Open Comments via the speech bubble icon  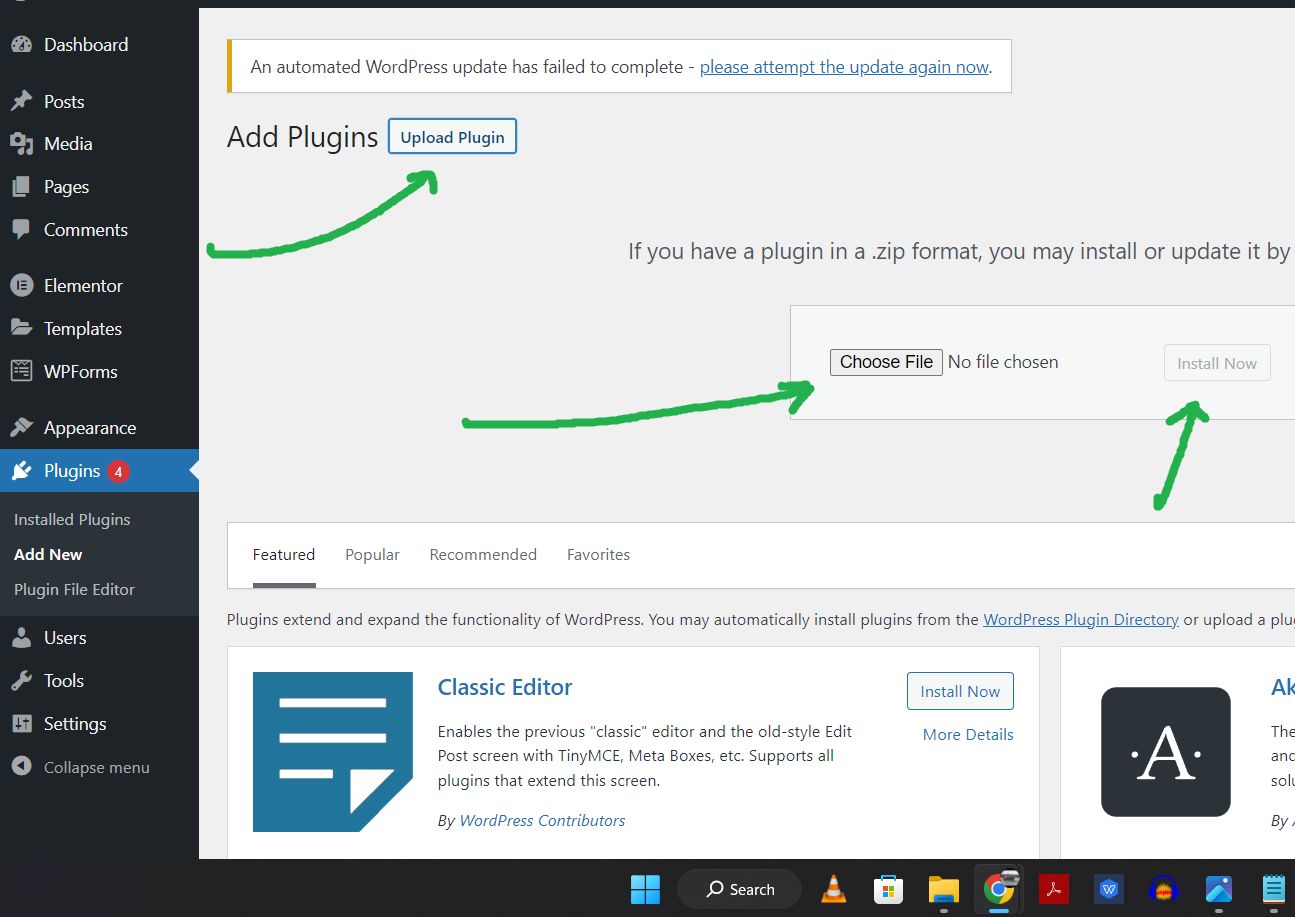tap(21, 229)
